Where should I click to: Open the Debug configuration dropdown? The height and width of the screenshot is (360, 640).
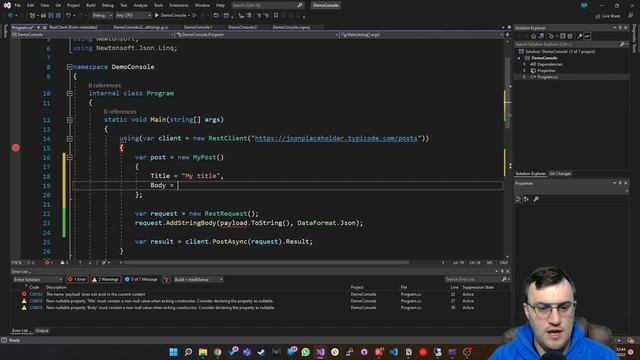(102, 16)
